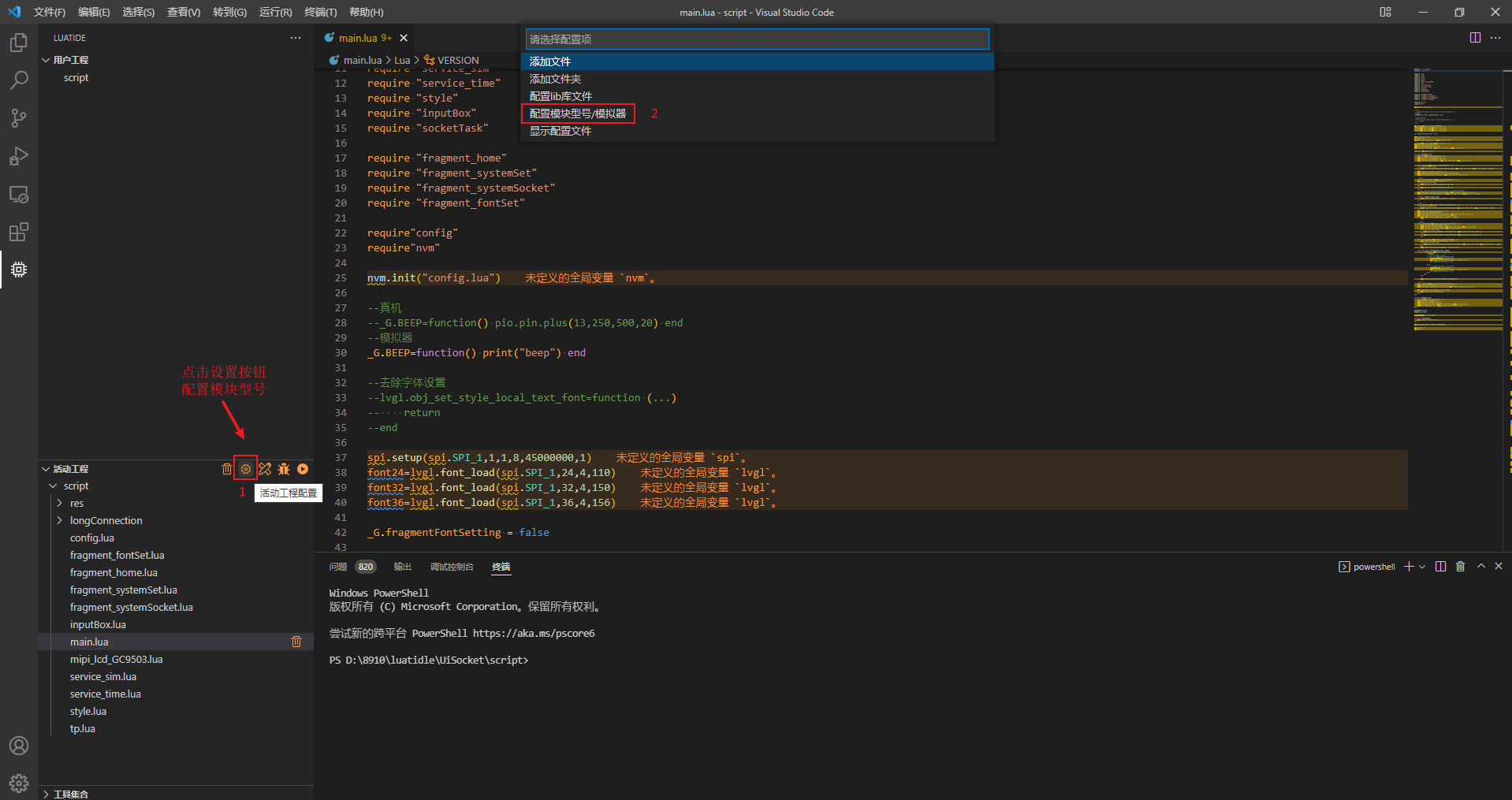This screenshot has height=800, width=1512.
Task: Open the terminal launch profile dropdown arrow
Action: [1422, 567]
